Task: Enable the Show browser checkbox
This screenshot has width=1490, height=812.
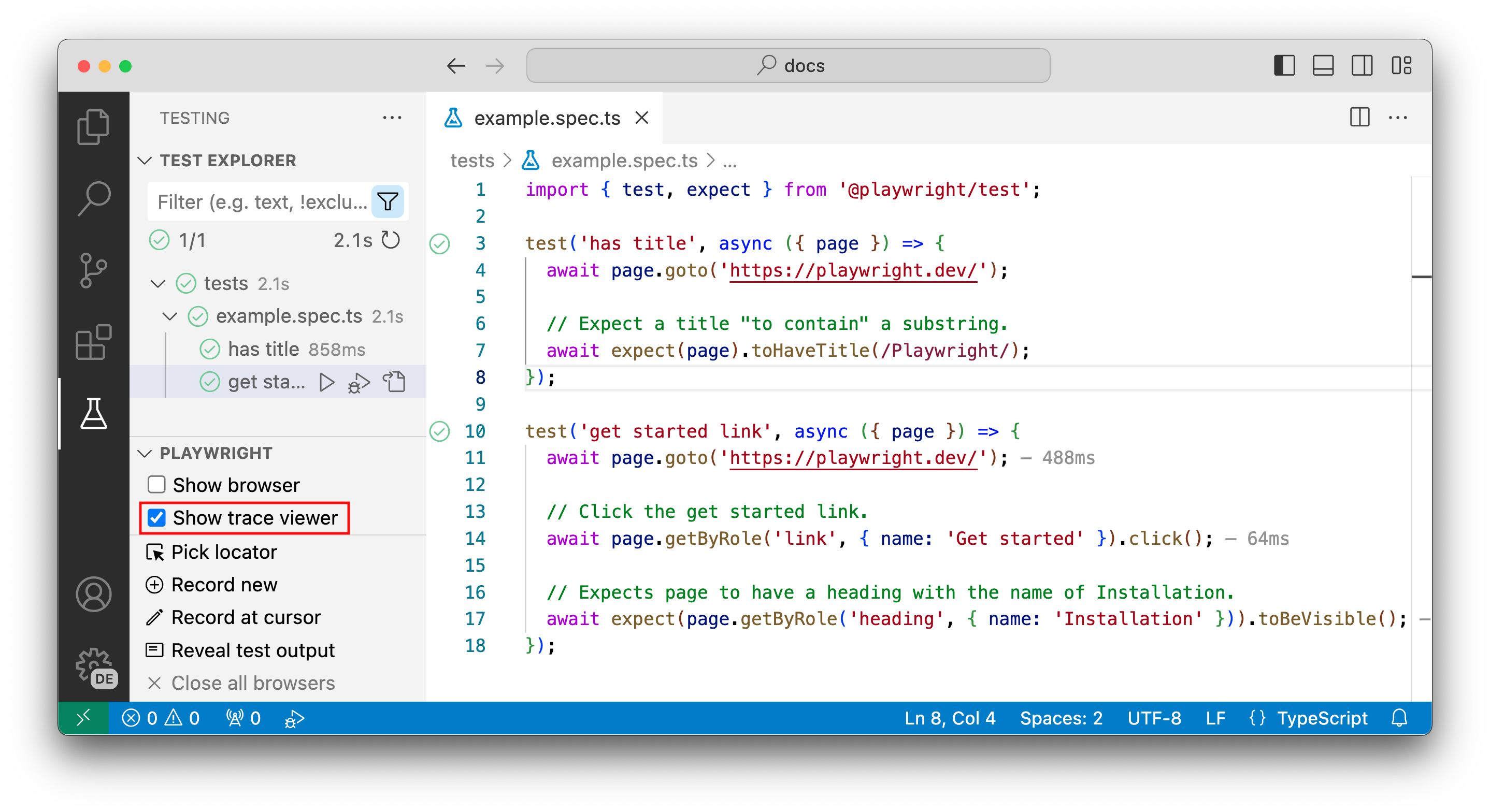Action: 156,485
